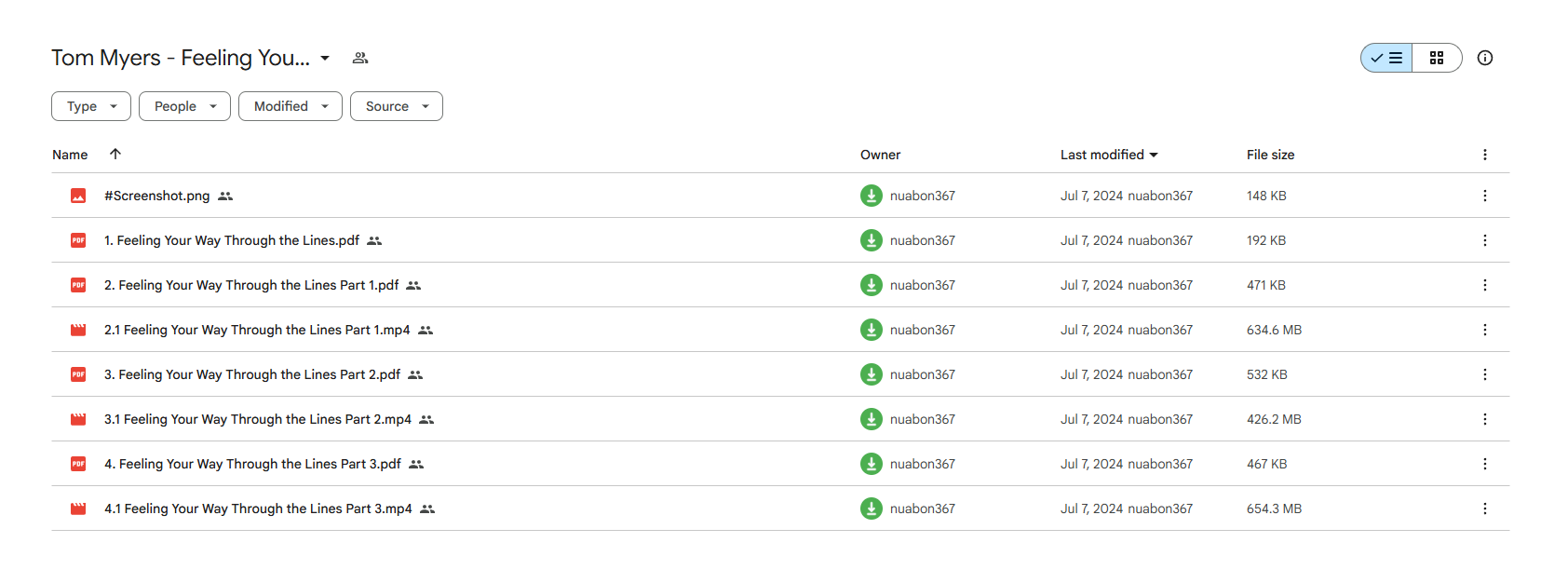Screen dimensions: 1568x583
Task: Click the 471 KB file size cell
Action: (1266, 285)
